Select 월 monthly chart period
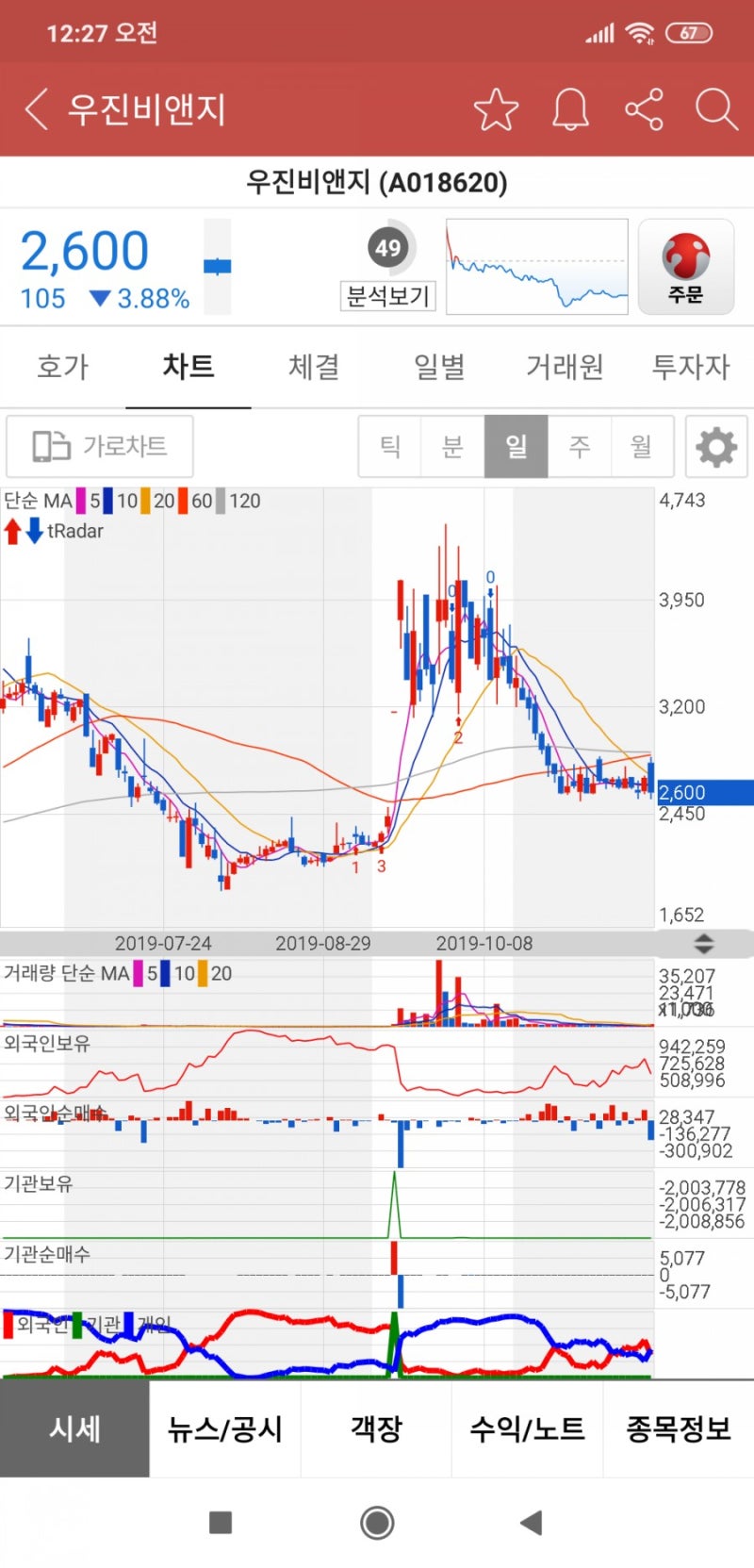The height and width of the screenshot is (1568, 754). tap(642, 446)
